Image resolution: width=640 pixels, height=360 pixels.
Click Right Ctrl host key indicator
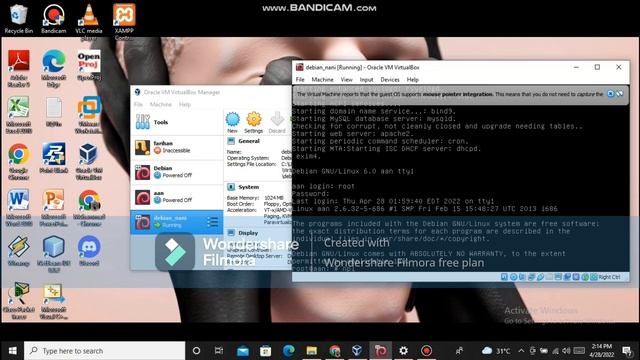pos(609,277)
